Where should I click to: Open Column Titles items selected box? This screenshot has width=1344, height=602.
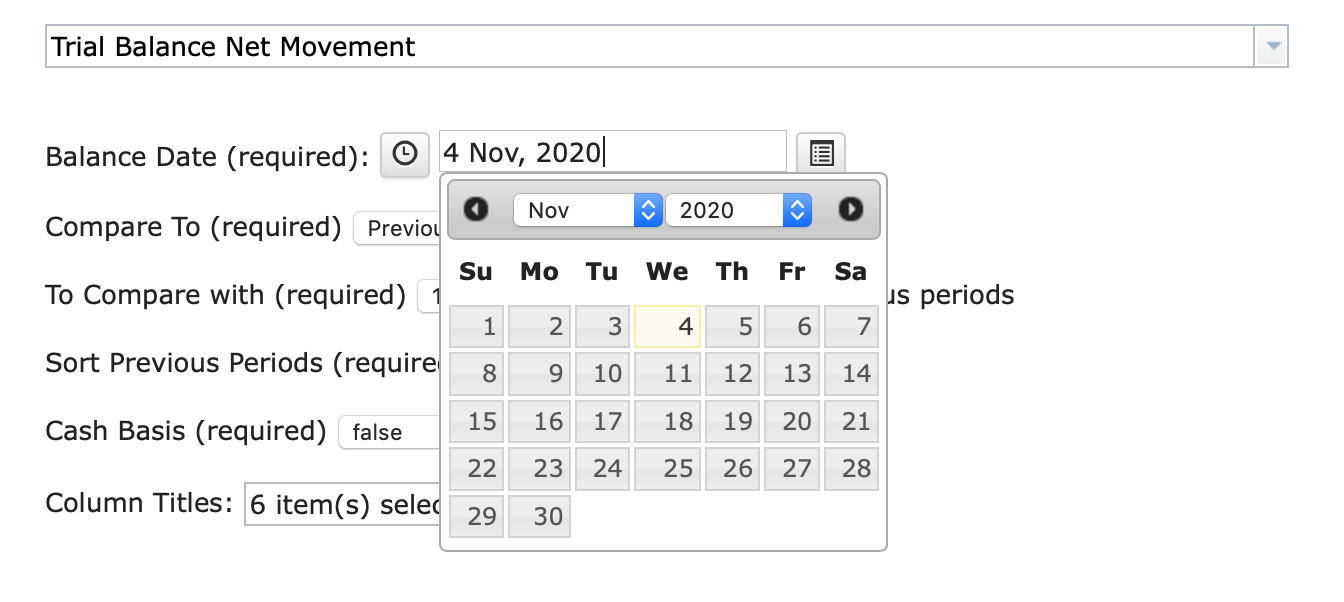coord(343,505)
